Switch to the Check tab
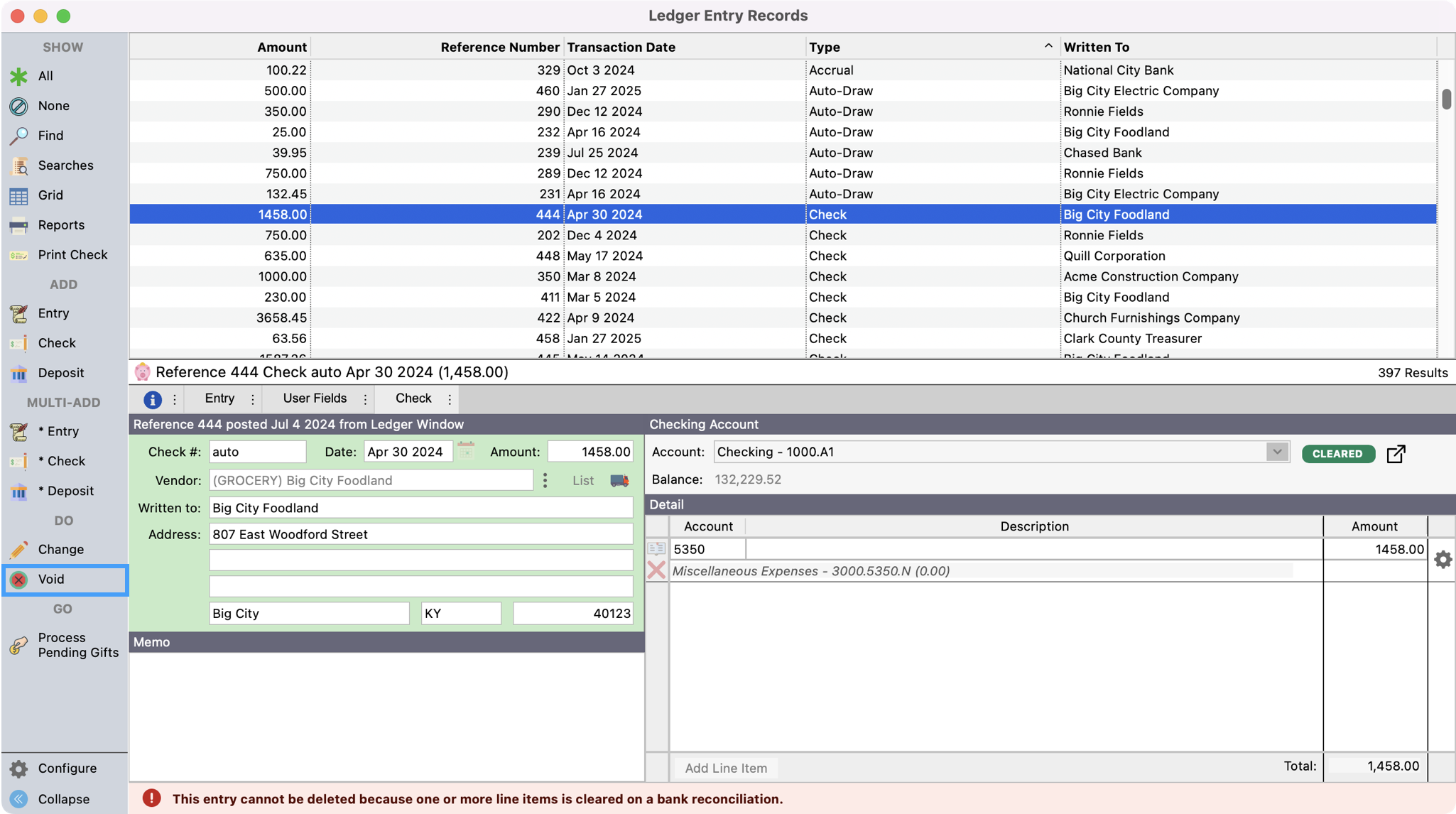The height and width of the screenshot is (814, 1456). coord(413,398)
